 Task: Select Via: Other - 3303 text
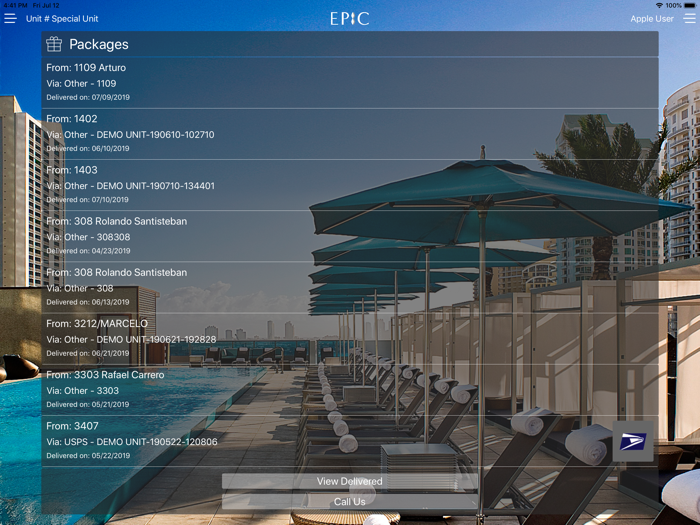(83, 391)
